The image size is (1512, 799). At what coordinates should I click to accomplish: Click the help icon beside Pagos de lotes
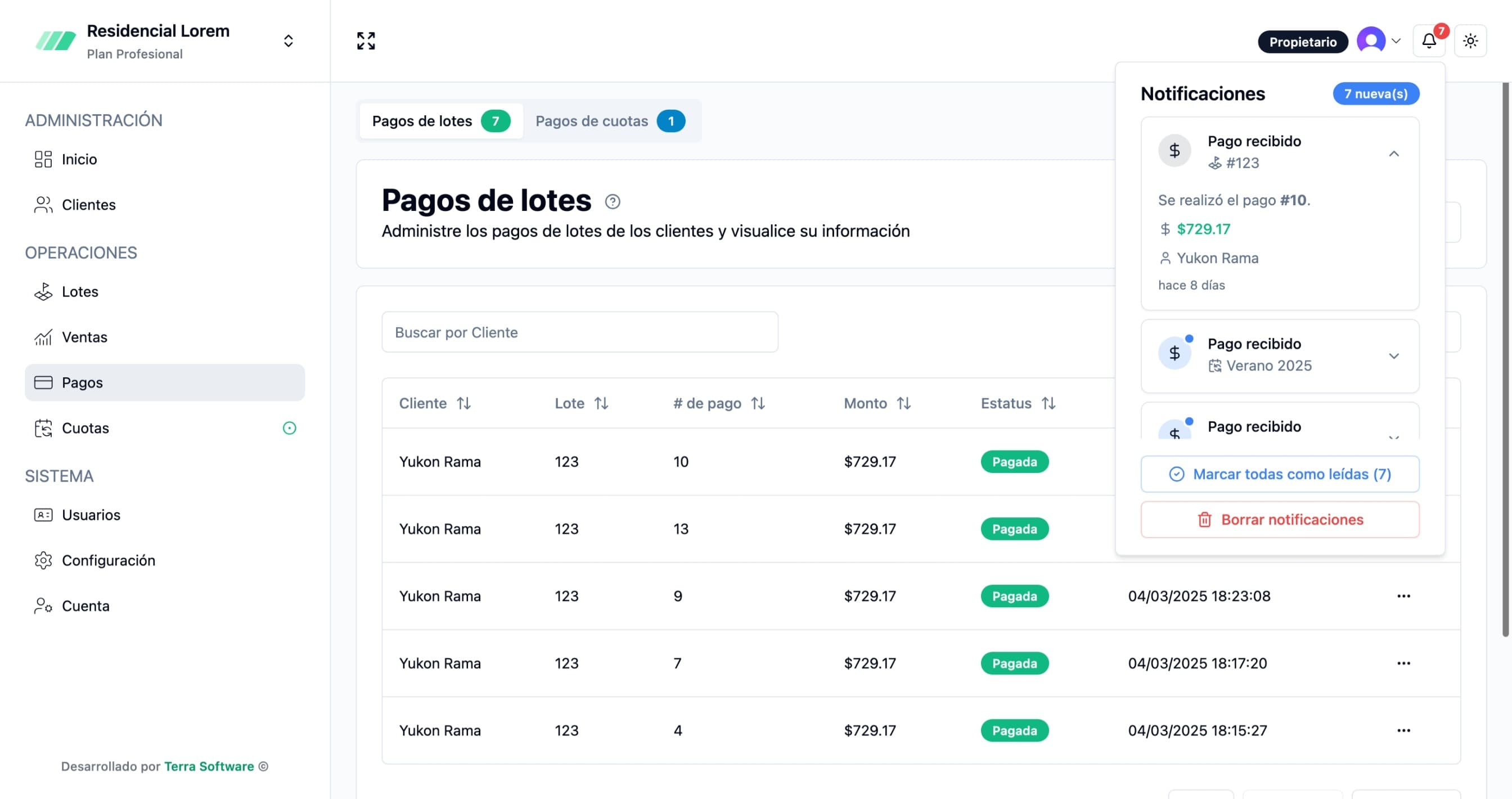pos(612,201)
